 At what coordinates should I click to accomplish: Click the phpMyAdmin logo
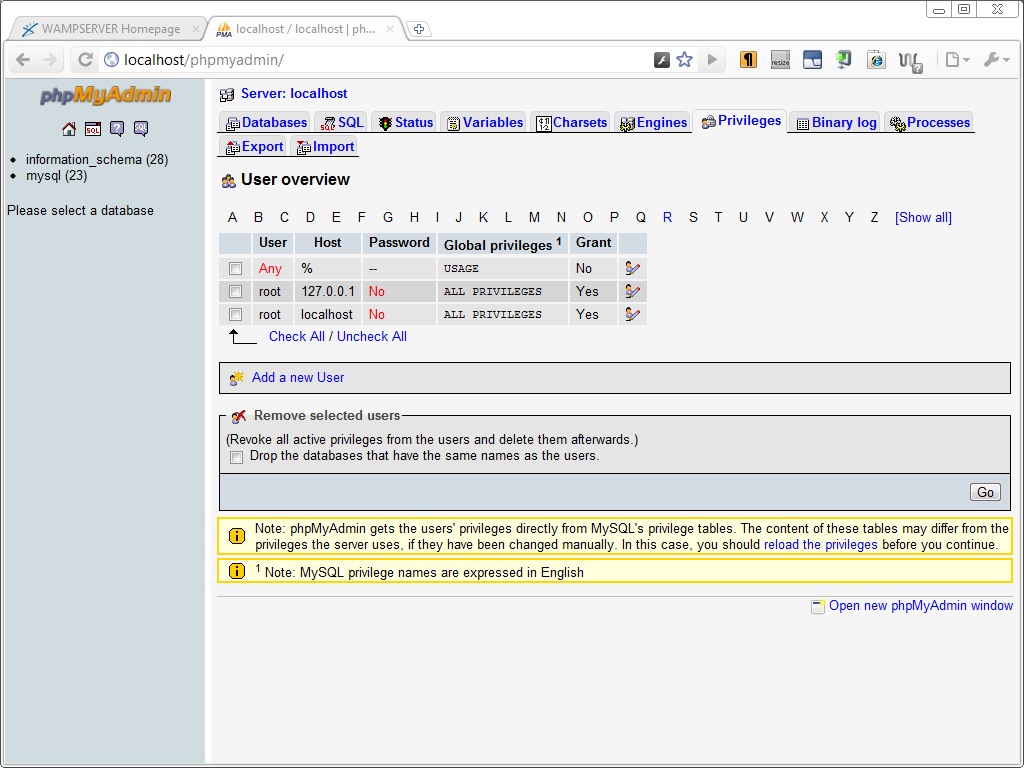coord(106,95)
